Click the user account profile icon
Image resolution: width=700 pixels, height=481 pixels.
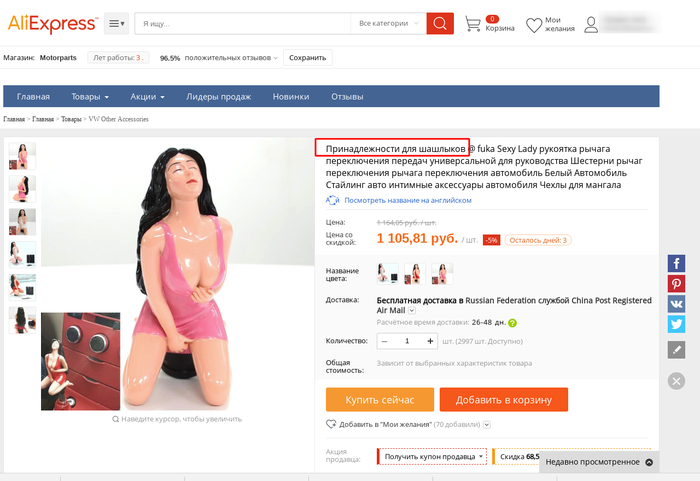591,25
